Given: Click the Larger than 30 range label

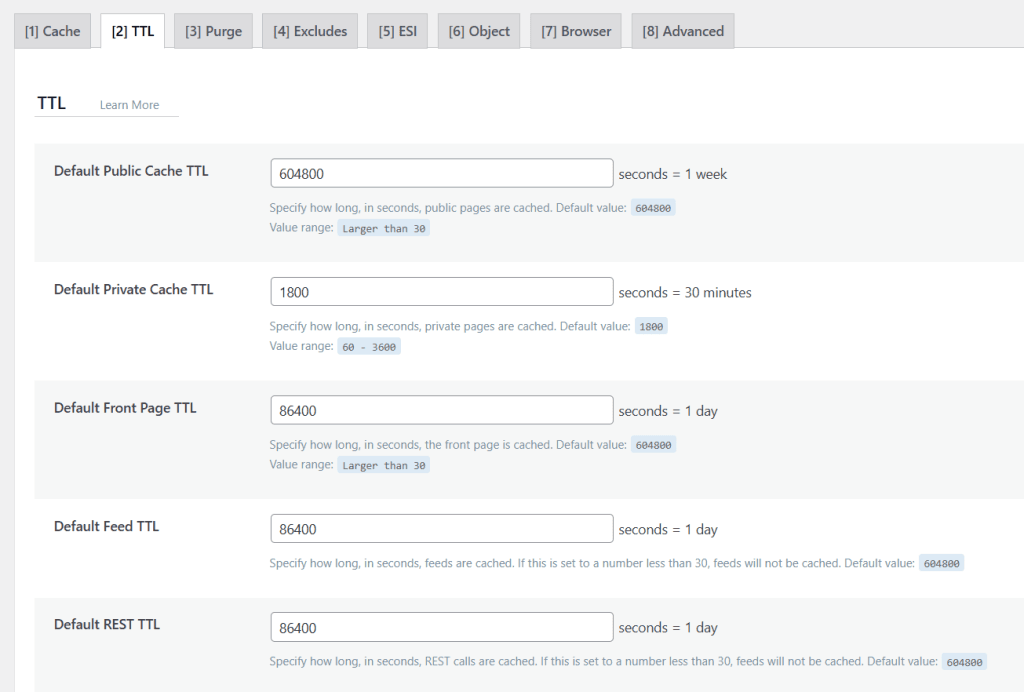Looking at the screenshot, I should tap(382, 228).
